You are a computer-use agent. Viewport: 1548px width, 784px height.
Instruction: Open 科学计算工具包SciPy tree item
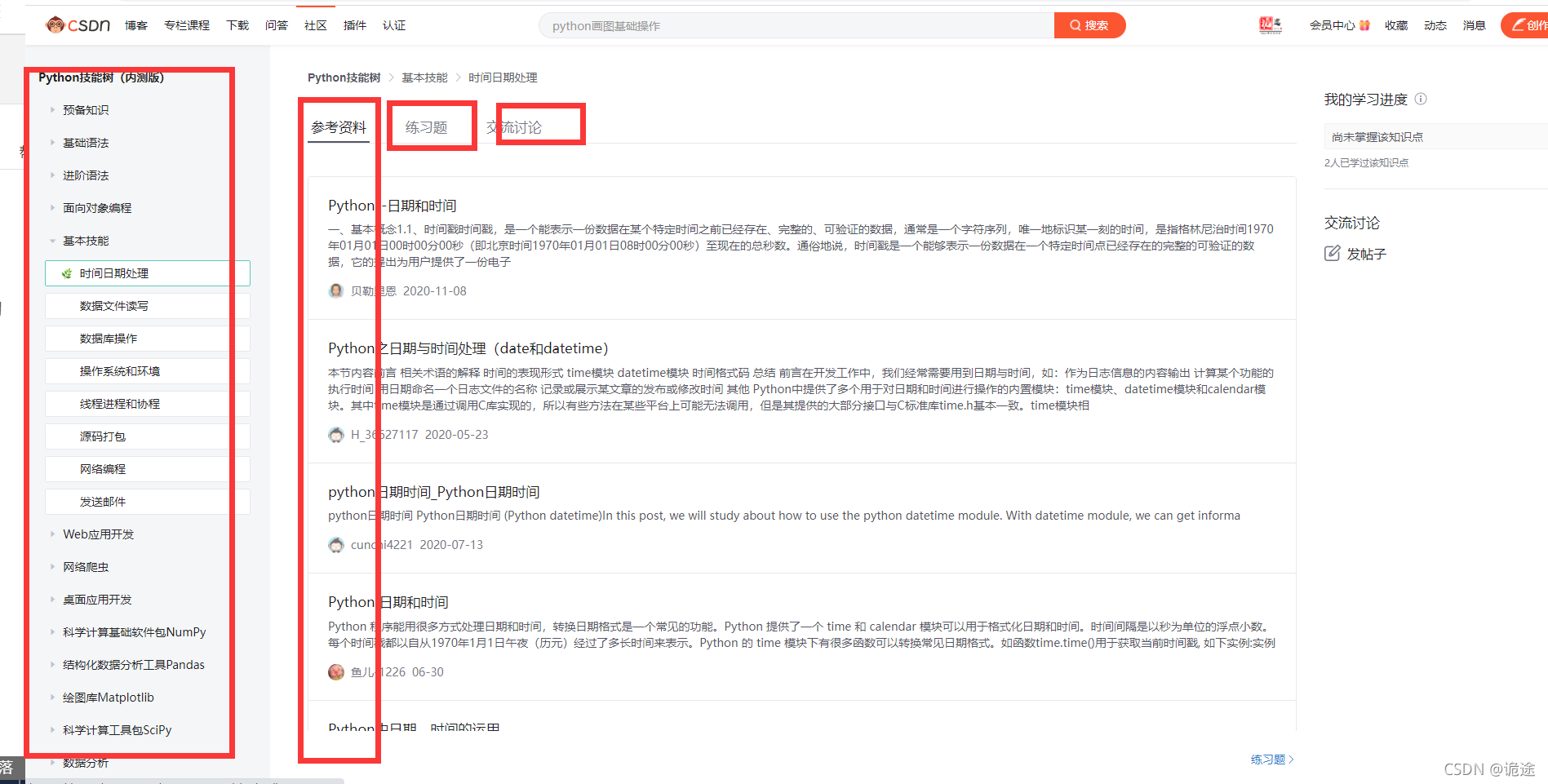tap(118, 730)
